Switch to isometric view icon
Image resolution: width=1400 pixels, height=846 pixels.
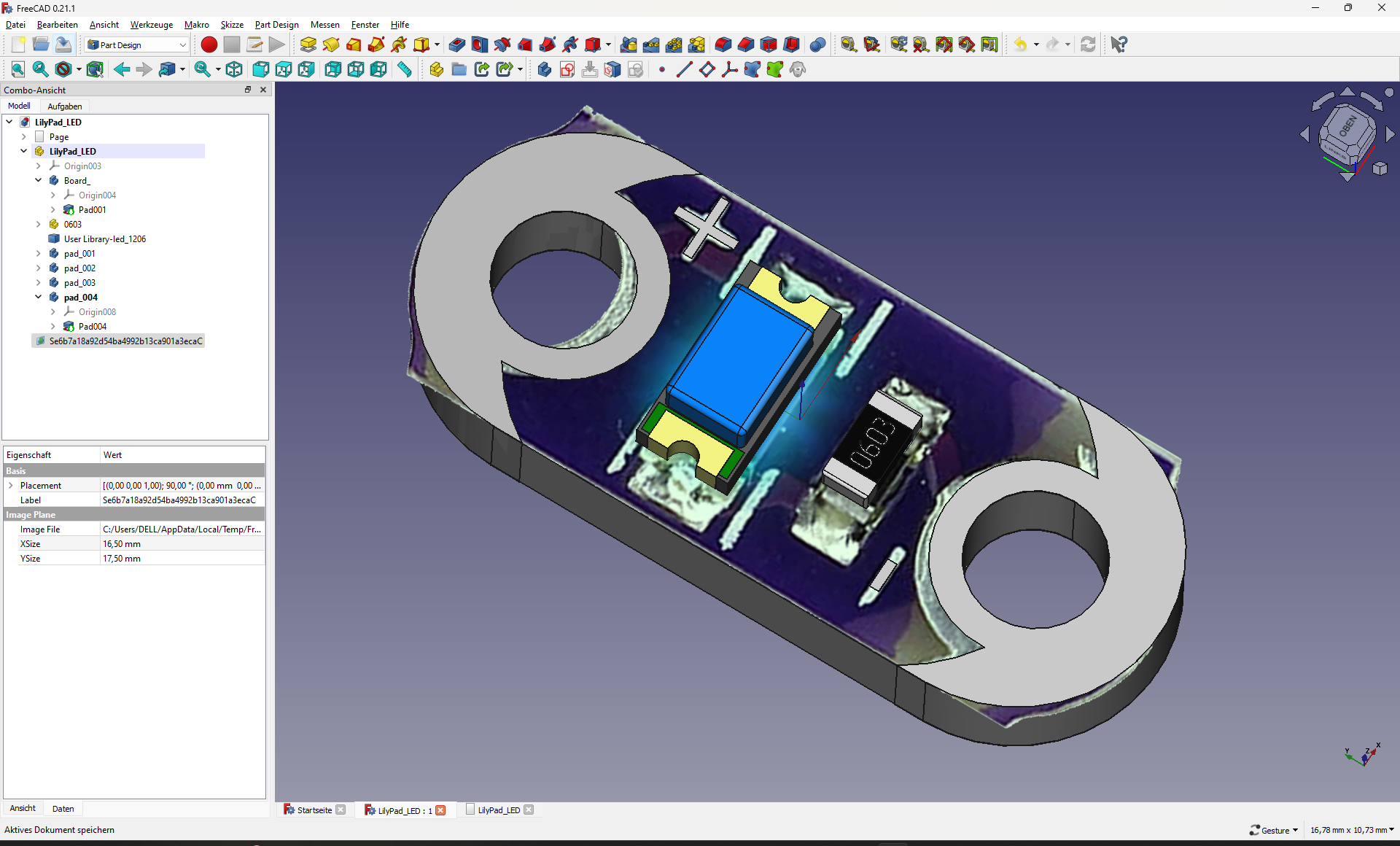[234, 69]
